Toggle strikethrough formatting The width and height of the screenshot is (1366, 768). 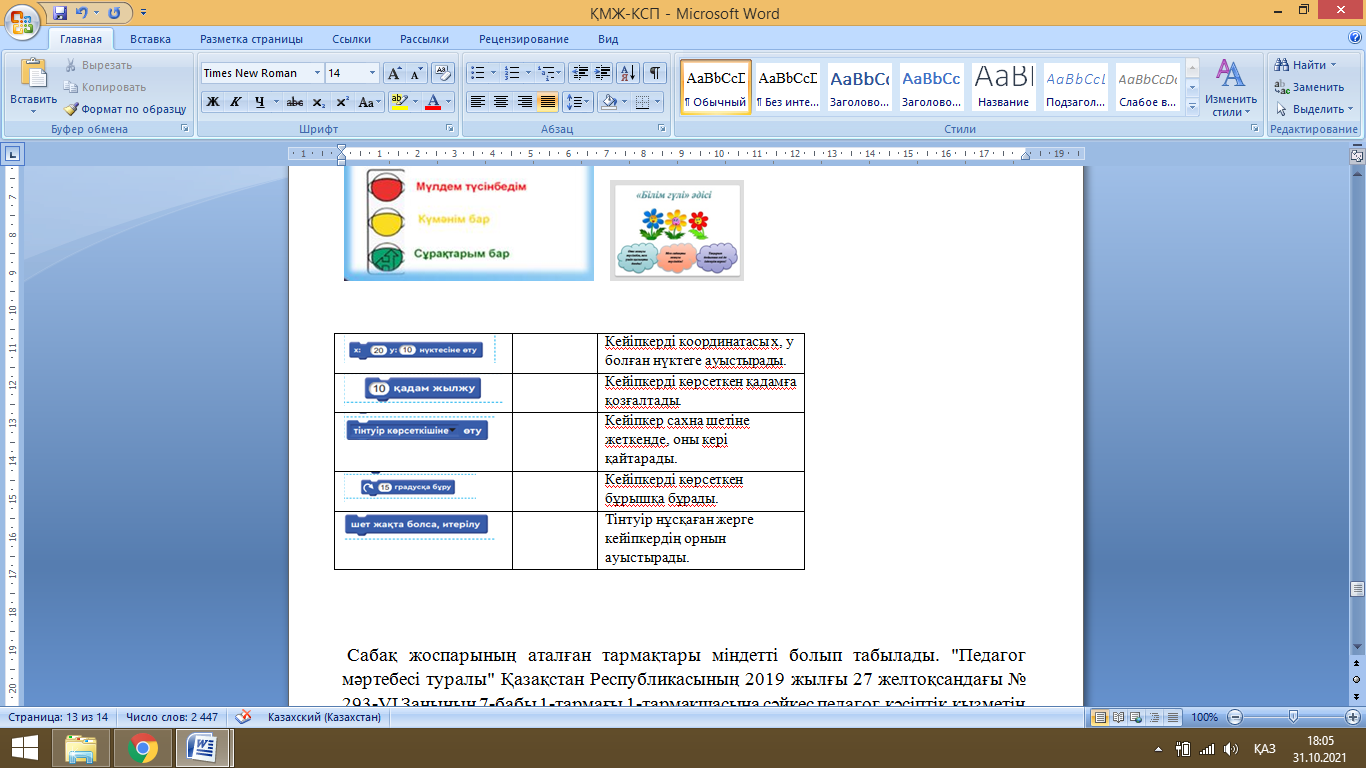pyautogui.click(x=295, y=102)
